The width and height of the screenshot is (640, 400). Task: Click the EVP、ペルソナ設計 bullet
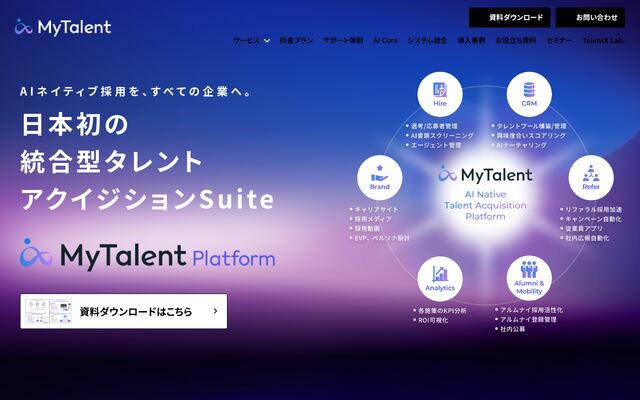(x=382, y=238)
